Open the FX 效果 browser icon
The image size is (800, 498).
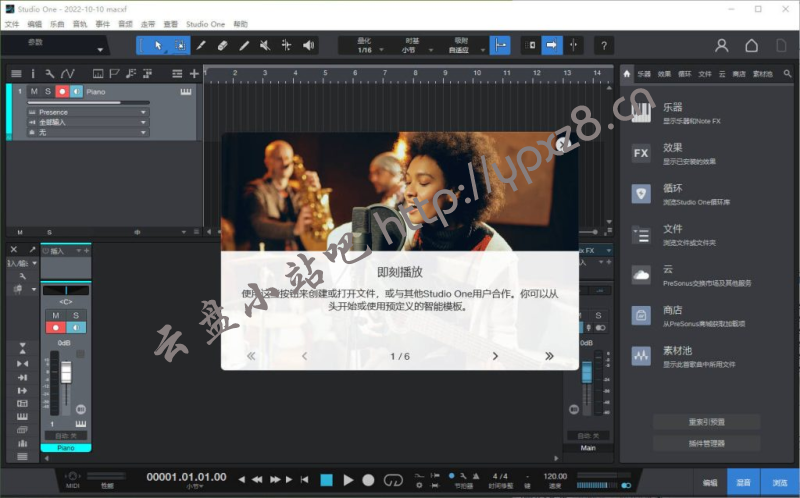(x=641, y=153)
